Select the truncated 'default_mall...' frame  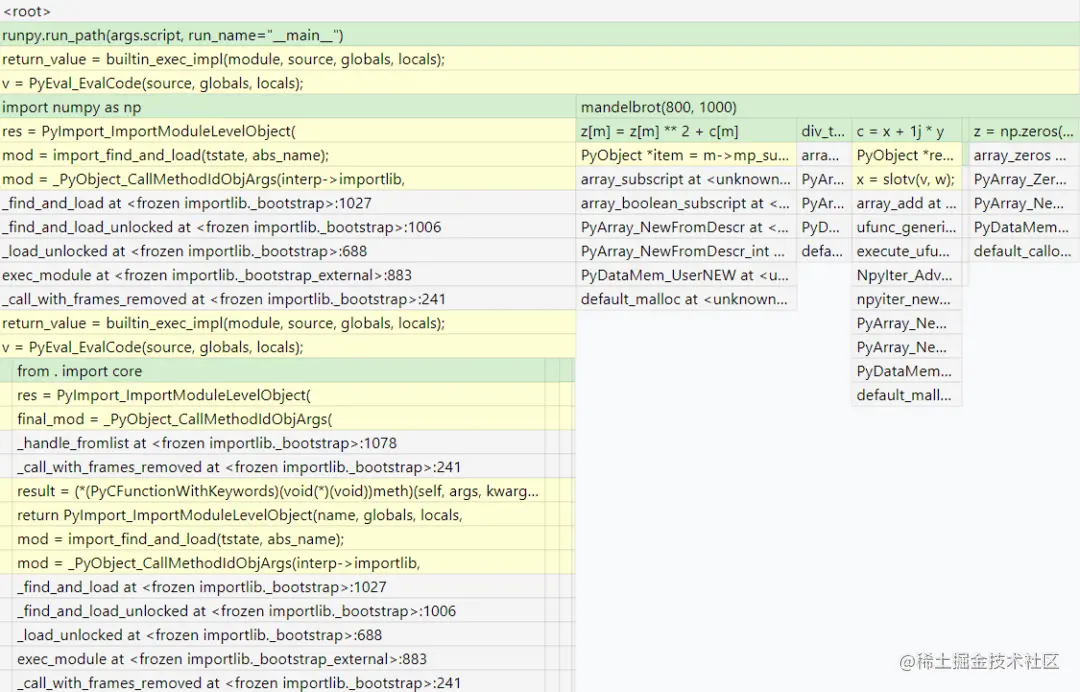pyautogui.click(x=906, y=395)
